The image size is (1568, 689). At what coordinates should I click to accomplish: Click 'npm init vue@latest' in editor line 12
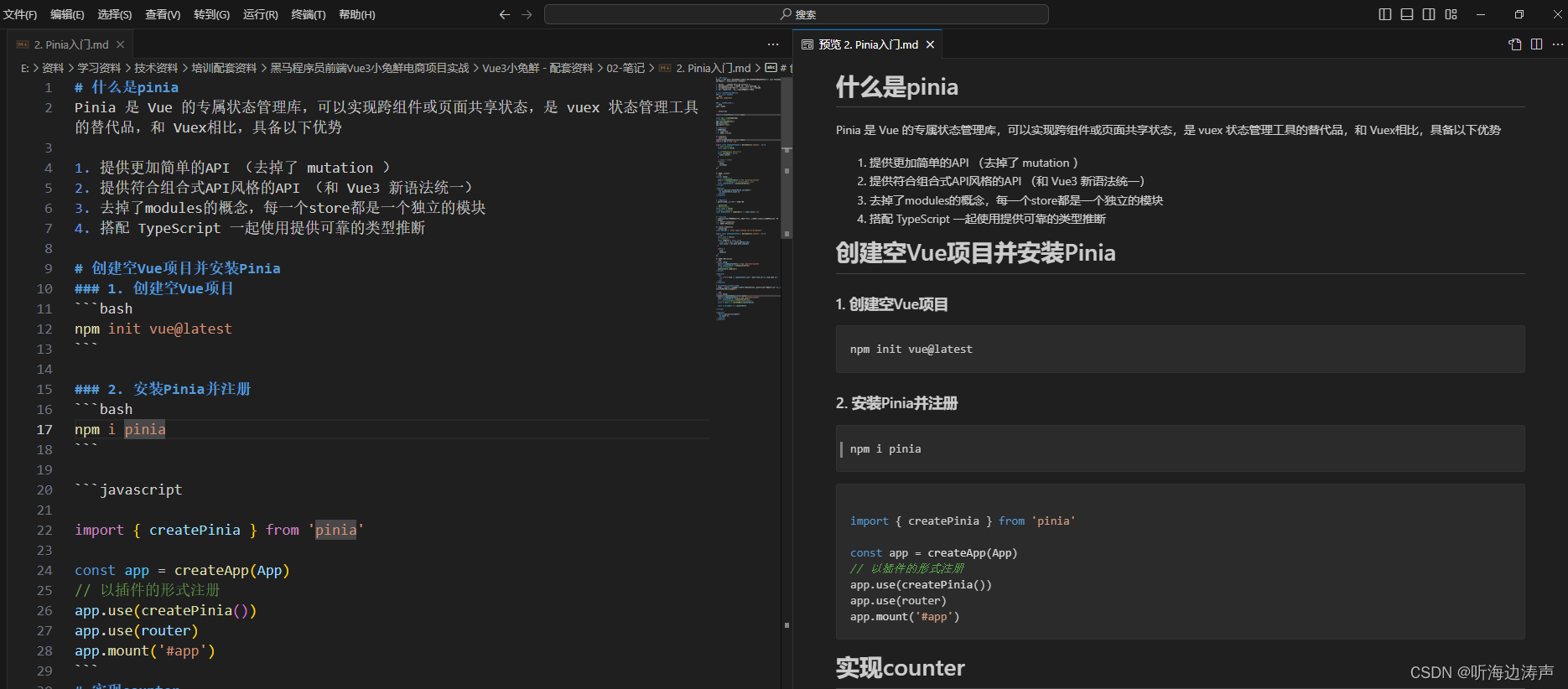153,329
